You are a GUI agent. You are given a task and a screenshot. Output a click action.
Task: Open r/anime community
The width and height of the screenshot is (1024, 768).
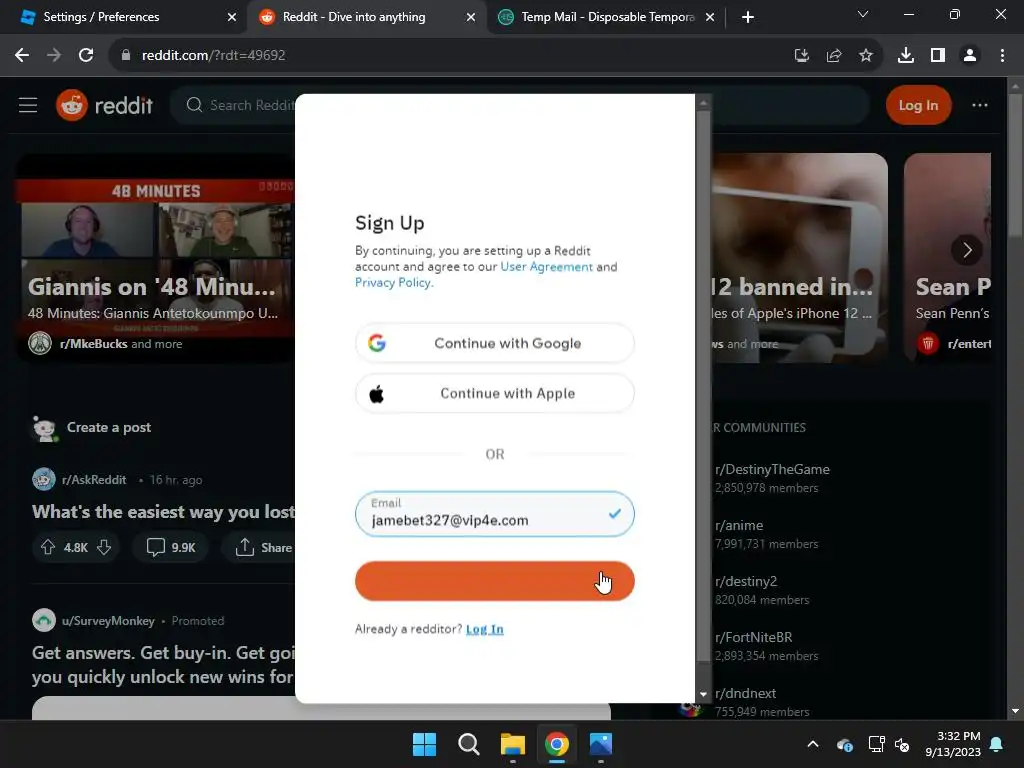(x=739, y=525)
